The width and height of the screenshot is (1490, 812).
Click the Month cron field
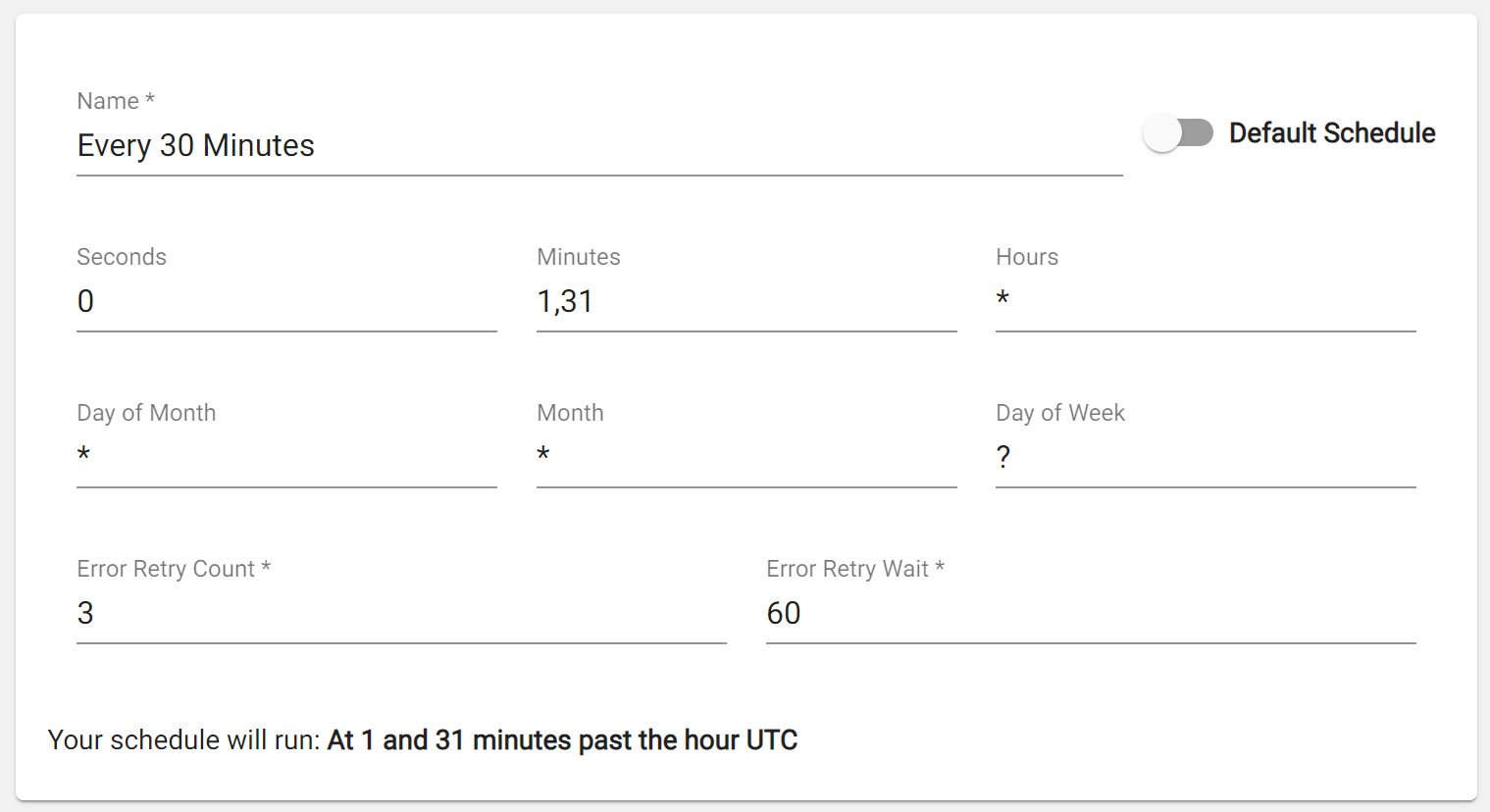click(746, 457)
